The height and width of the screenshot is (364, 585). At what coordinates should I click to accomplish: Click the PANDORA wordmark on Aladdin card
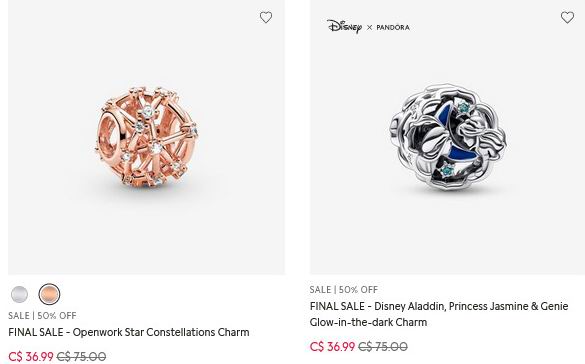pos(393,27)
